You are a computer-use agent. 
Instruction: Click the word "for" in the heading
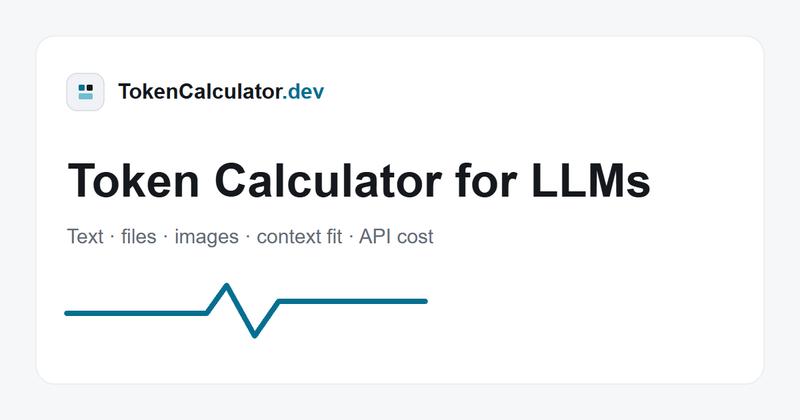486,180
